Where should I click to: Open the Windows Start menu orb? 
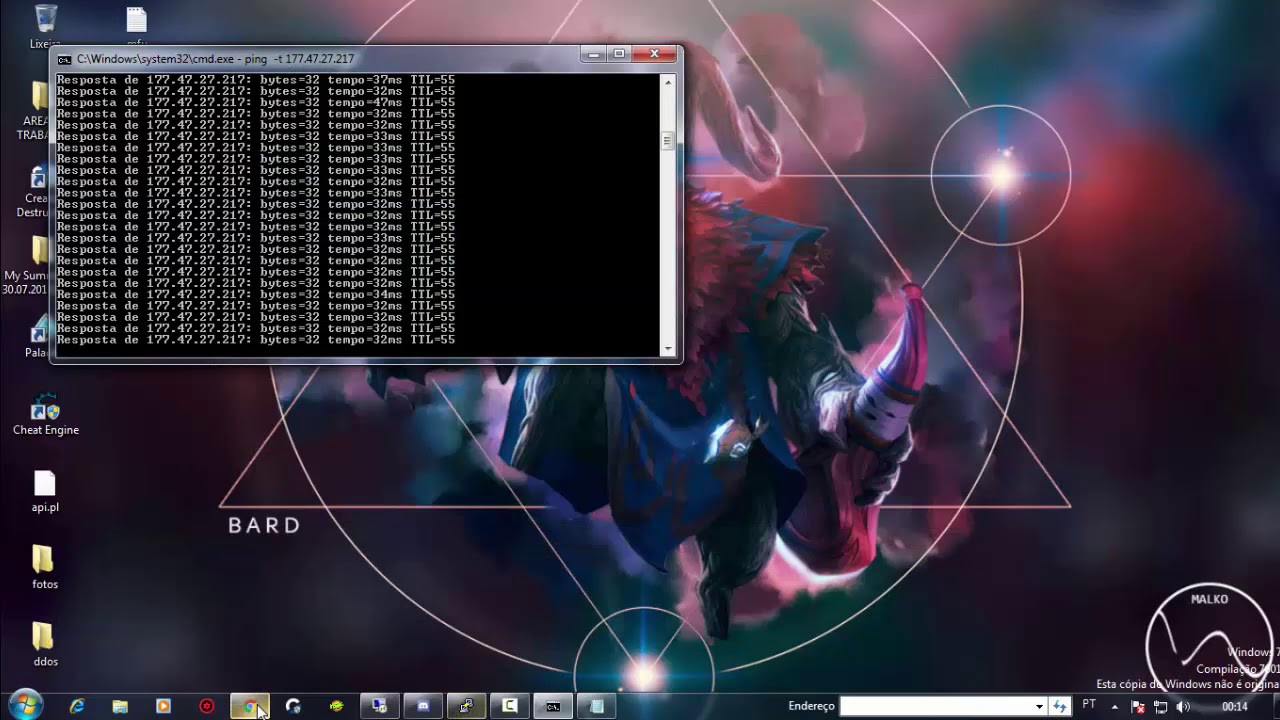coord(24,705)
